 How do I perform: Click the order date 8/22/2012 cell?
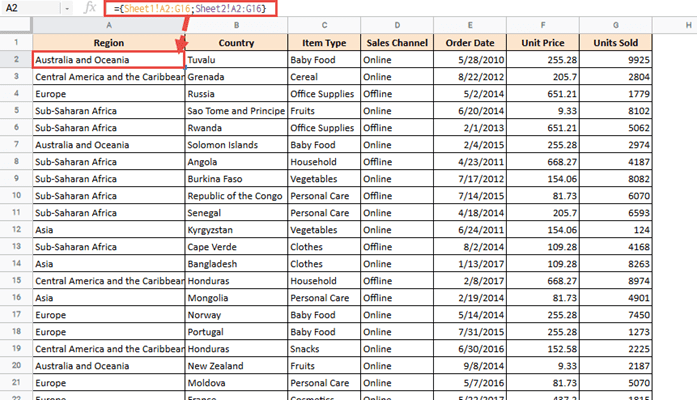470,77
